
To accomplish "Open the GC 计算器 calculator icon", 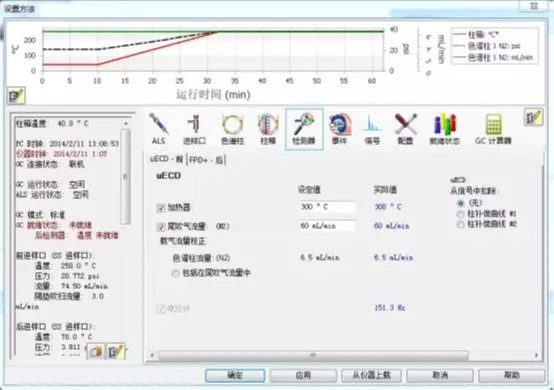I will (493, 129).
